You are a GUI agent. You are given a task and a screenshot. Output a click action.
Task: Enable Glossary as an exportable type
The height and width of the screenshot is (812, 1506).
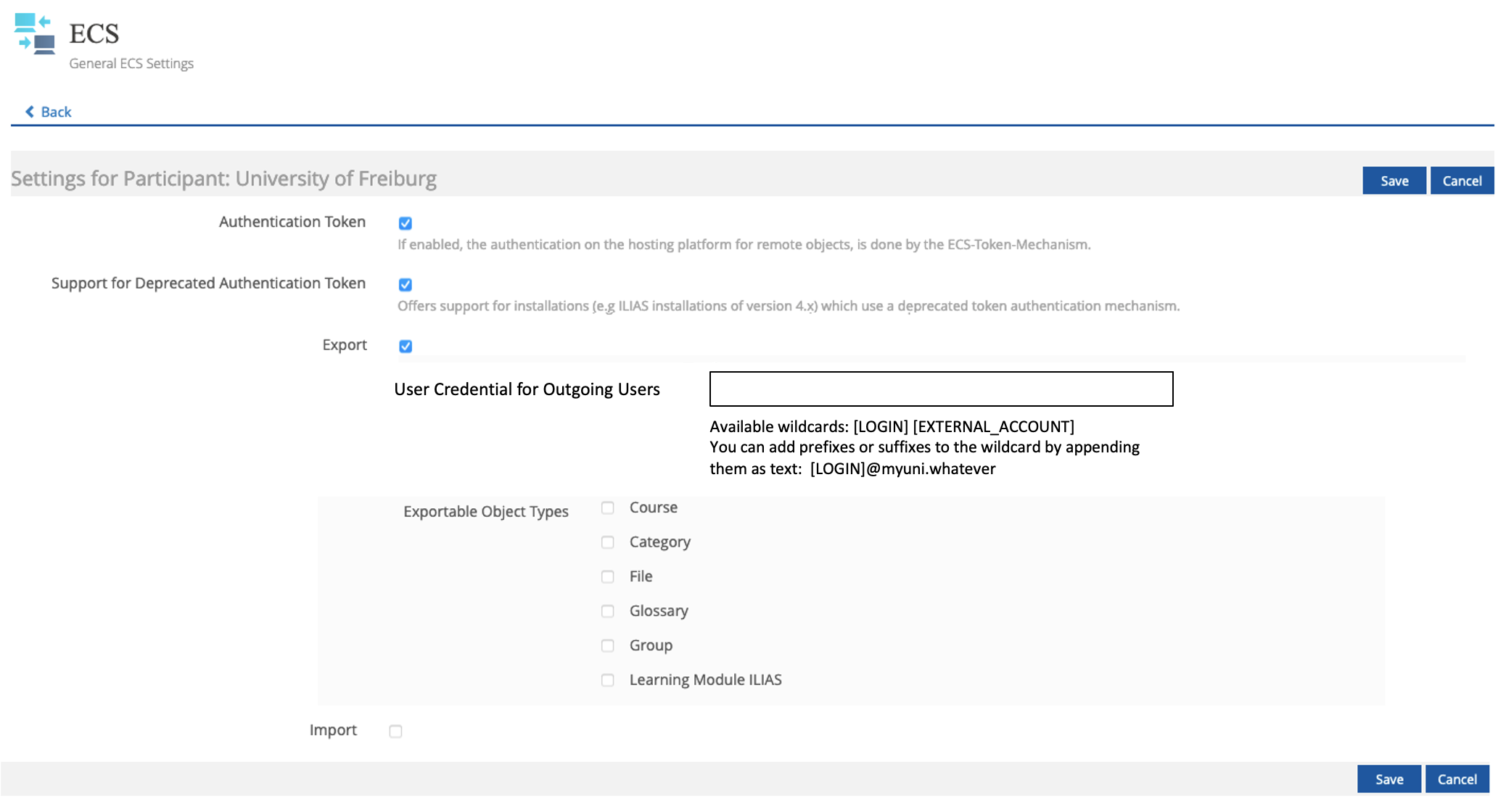[608, 611]
